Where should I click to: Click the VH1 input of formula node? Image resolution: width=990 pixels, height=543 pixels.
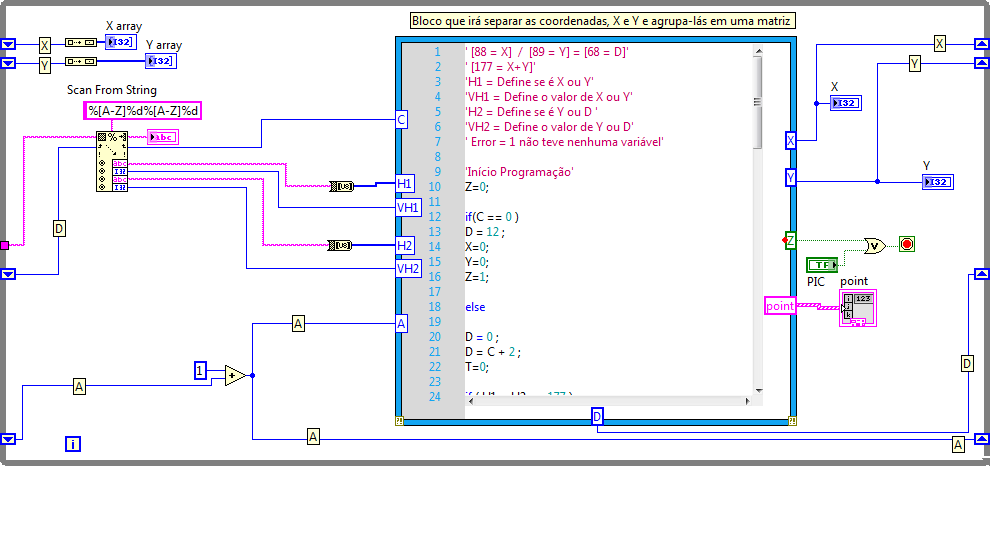[407, 207]
